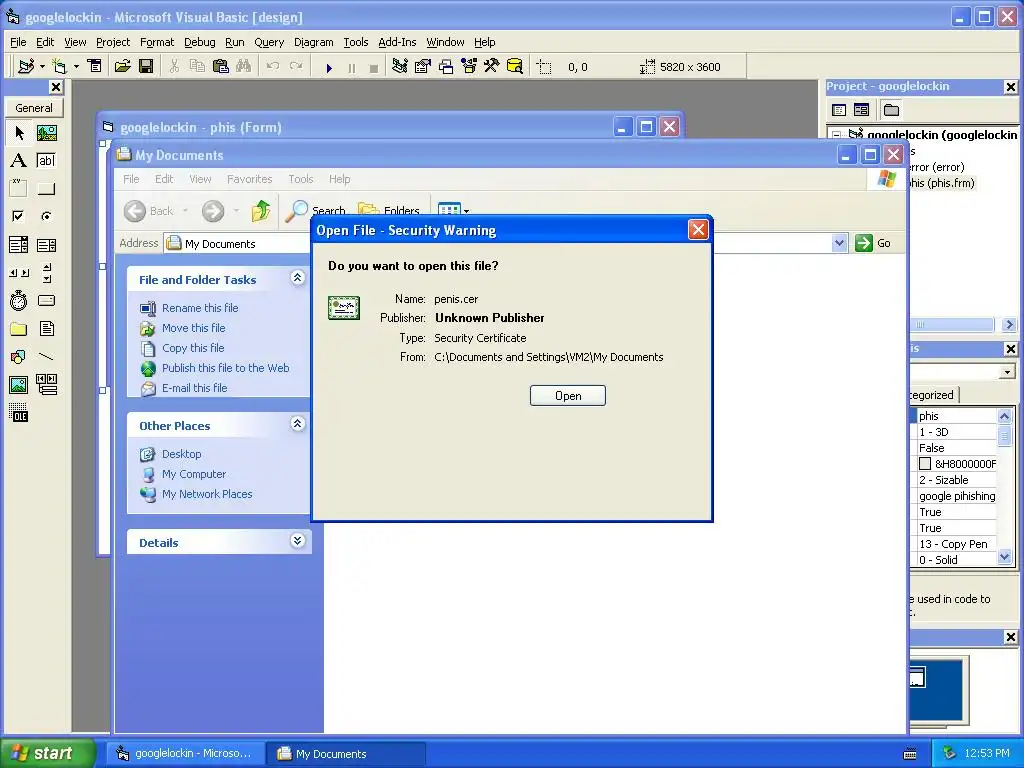Open Properties Window from toolbar

click(423, 67)
